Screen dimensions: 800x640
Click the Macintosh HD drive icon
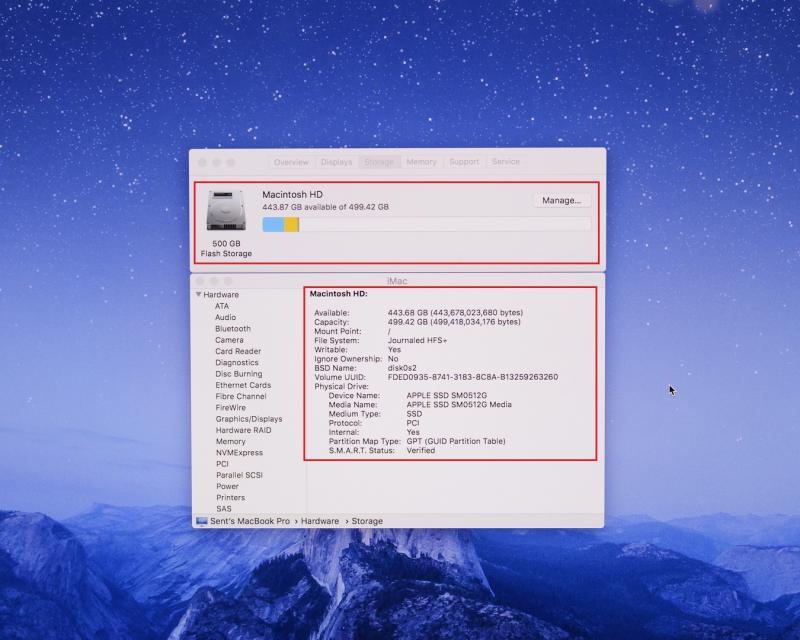tap(226, 210)
